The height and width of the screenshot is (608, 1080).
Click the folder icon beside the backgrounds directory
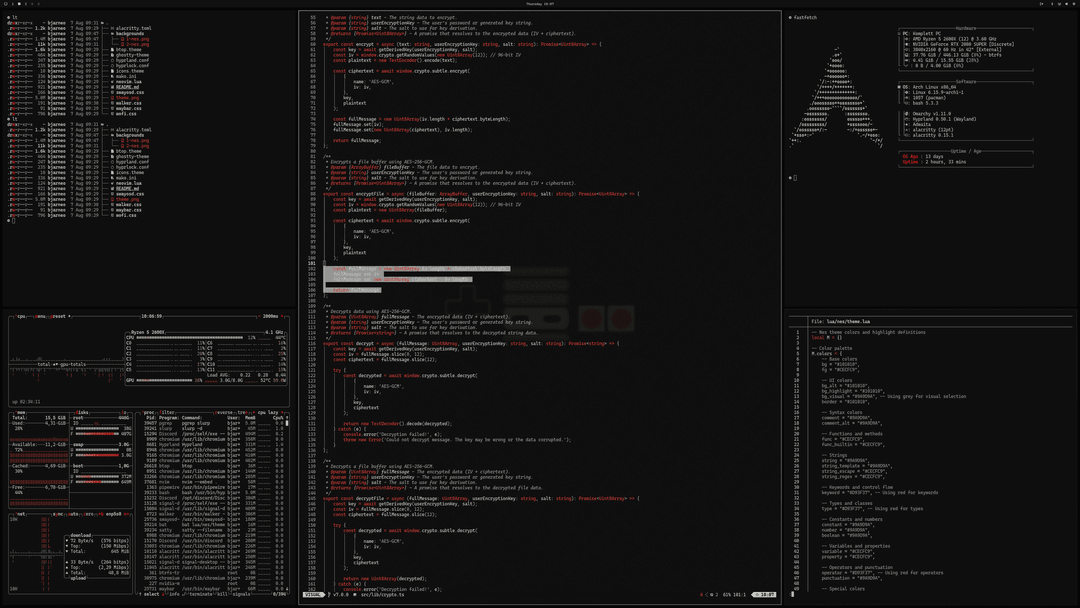[111, 34]
